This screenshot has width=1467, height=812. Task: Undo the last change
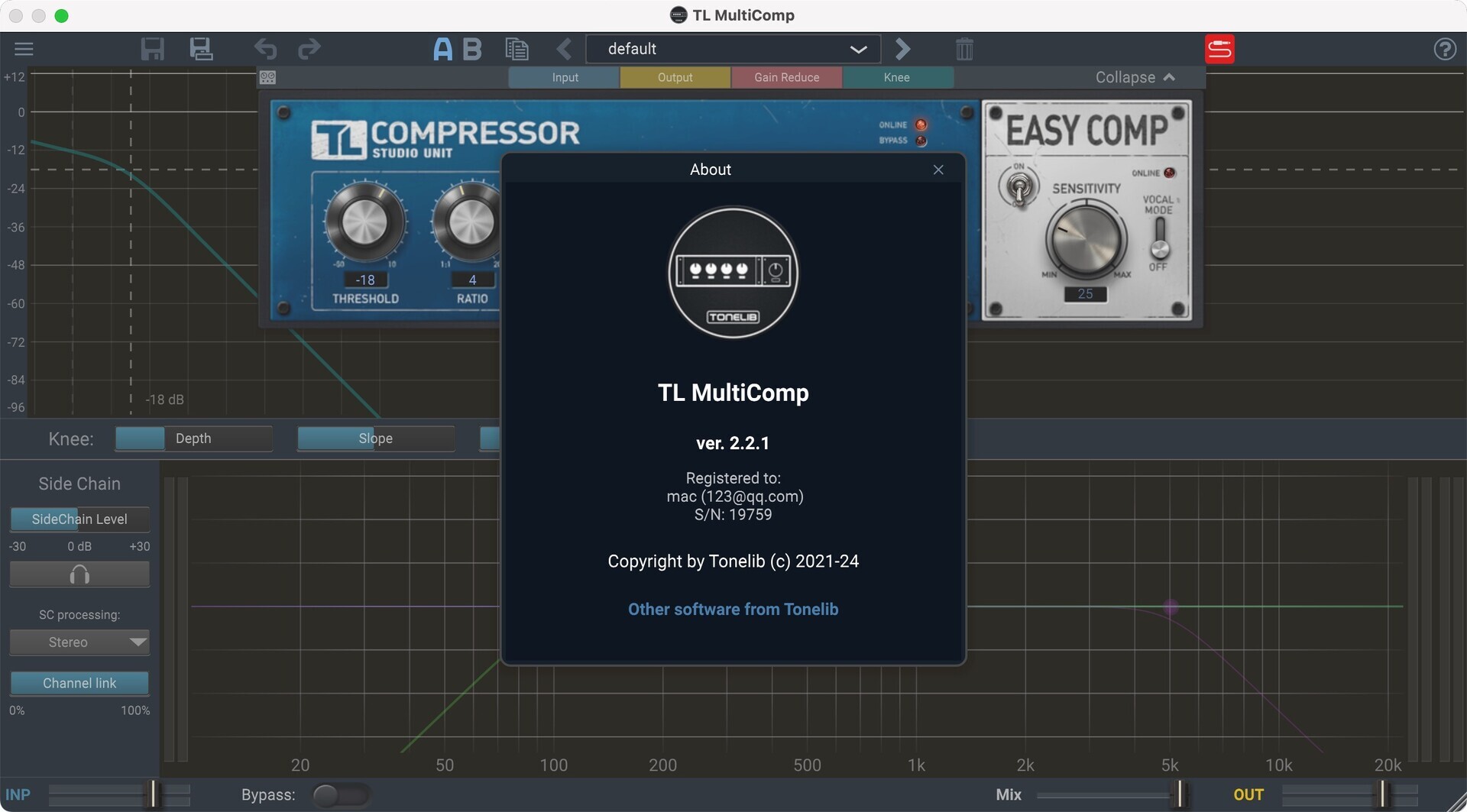tap(265, 49)
